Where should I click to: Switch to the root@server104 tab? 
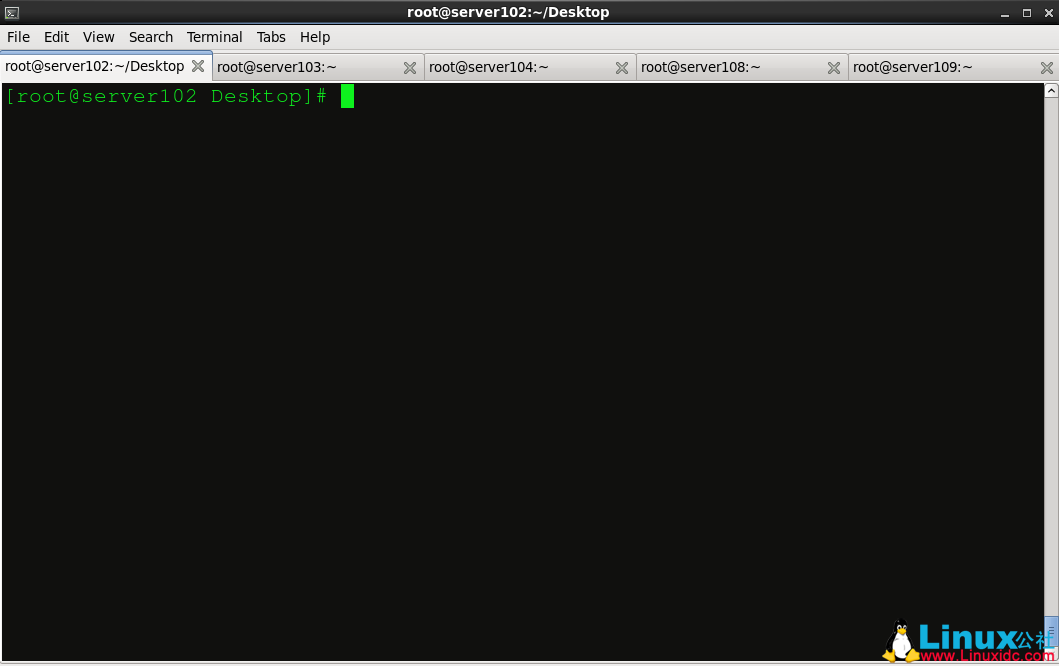(510, 68)
